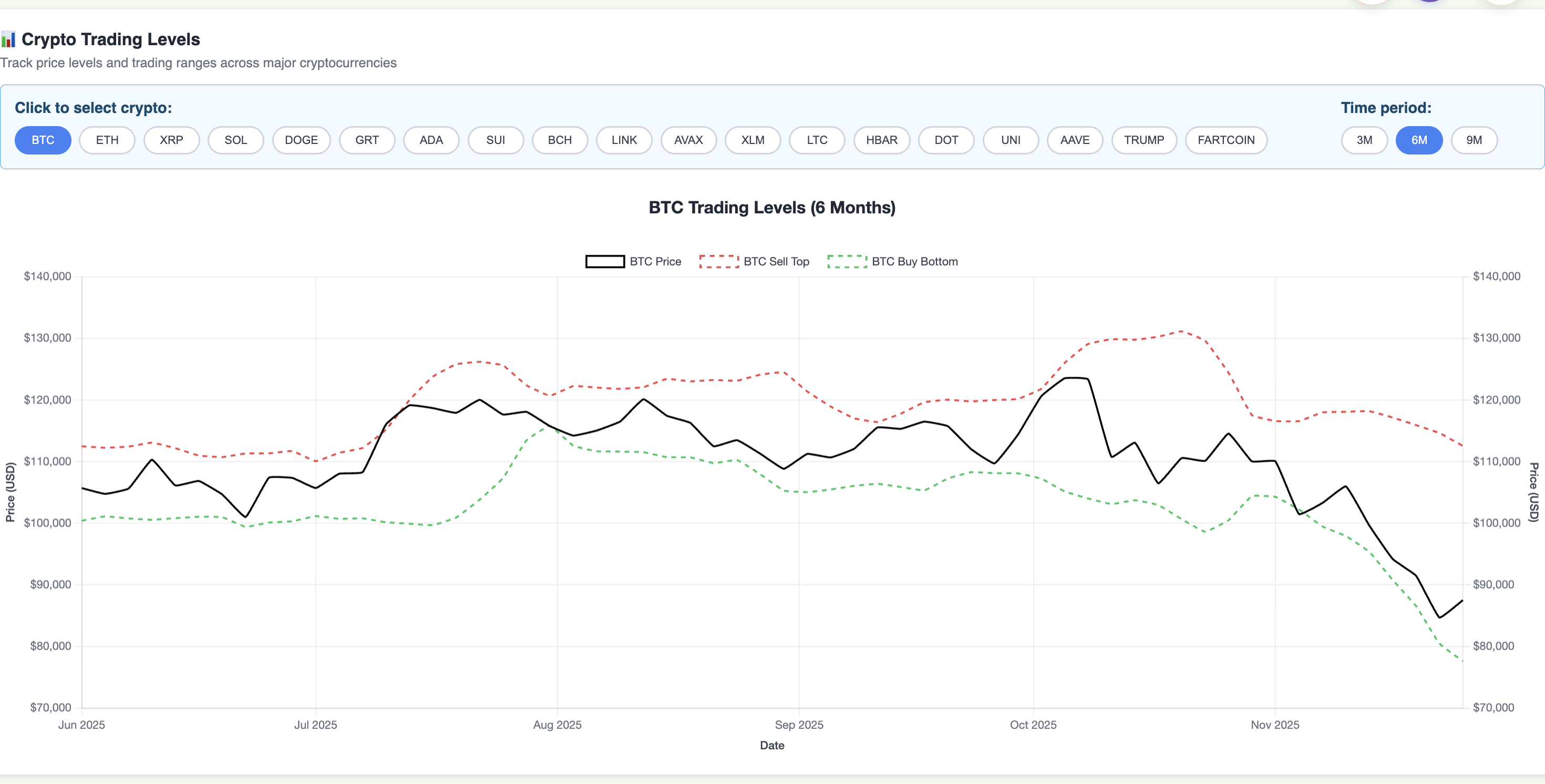Toggle the BTC Sell Top legend entry
1545x784 pixels.
[755, 262]
